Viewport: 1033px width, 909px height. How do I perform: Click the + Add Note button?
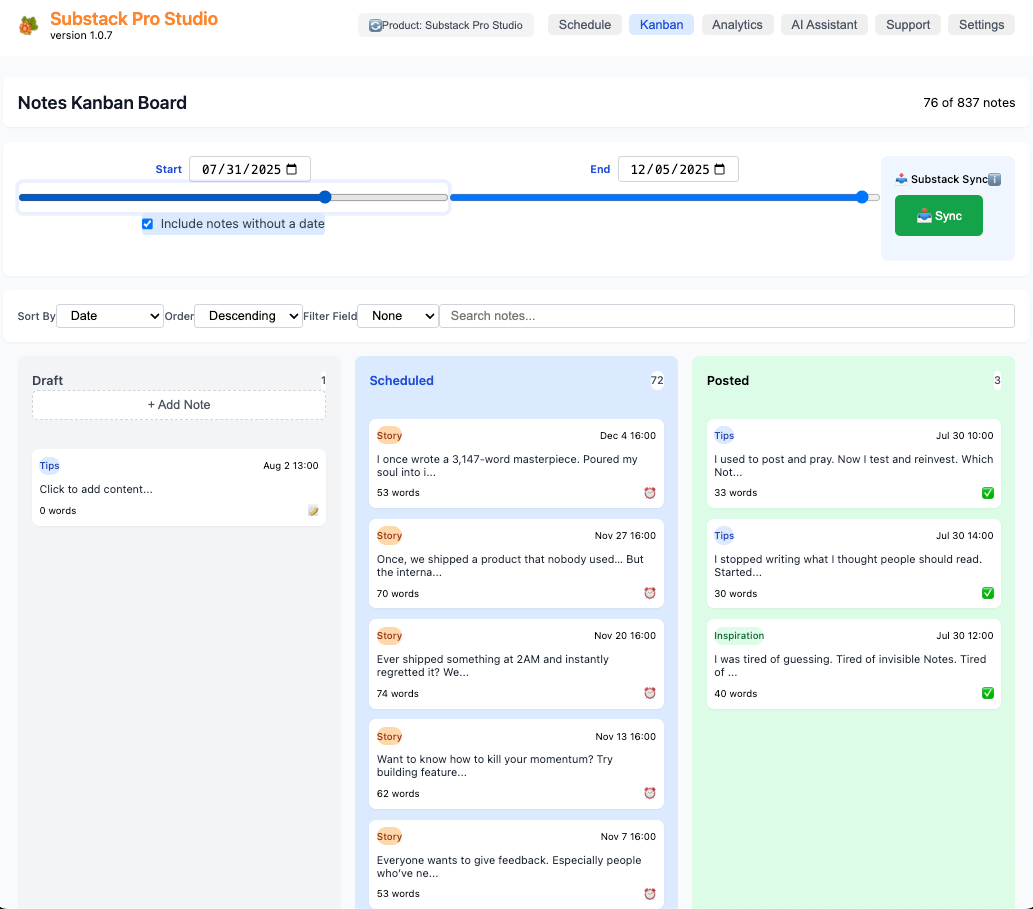(x=179, y=405)
